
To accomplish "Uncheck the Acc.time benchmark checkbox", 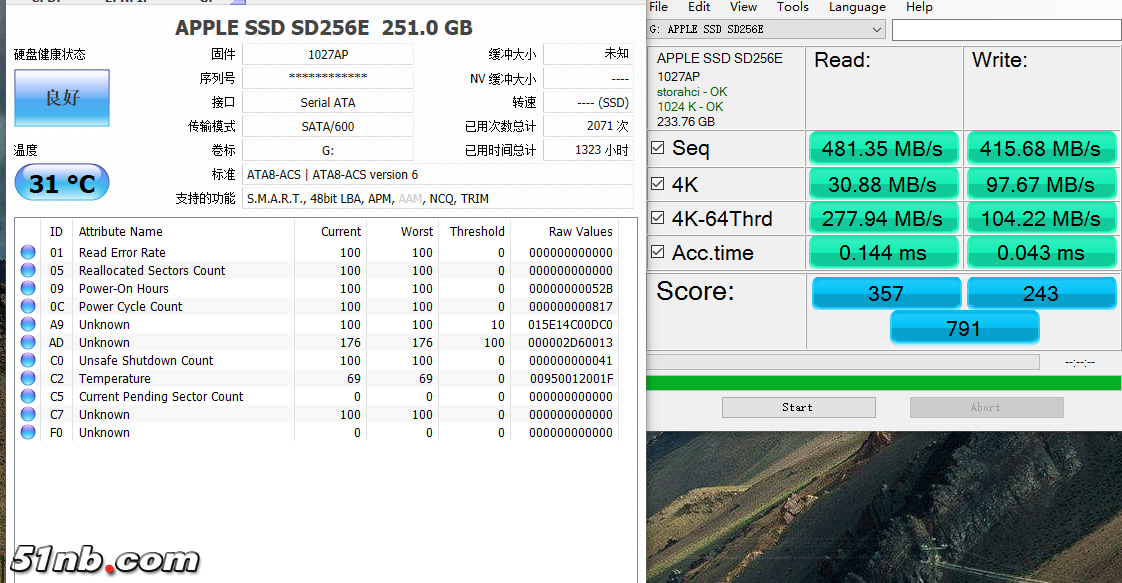I will (658, 252).
